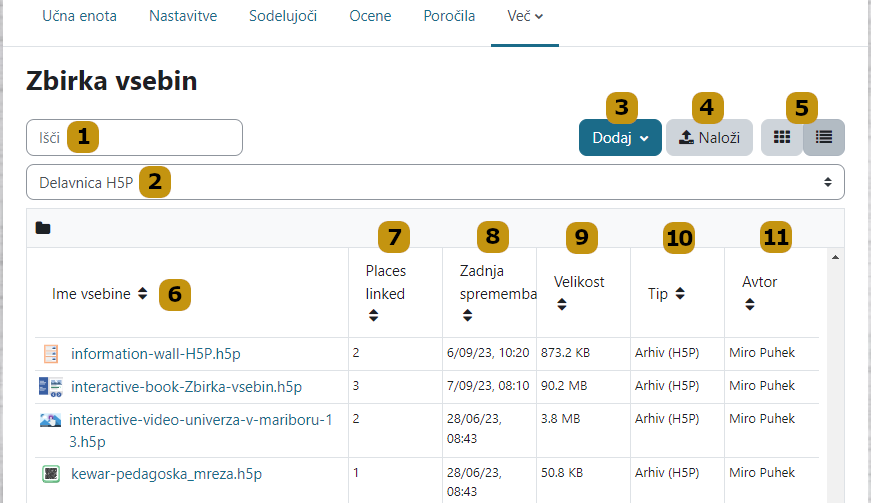Click the interactive-video file thumbnail icon
The height and width of the screenshot is (503, 871).
[x=51, y=421]
